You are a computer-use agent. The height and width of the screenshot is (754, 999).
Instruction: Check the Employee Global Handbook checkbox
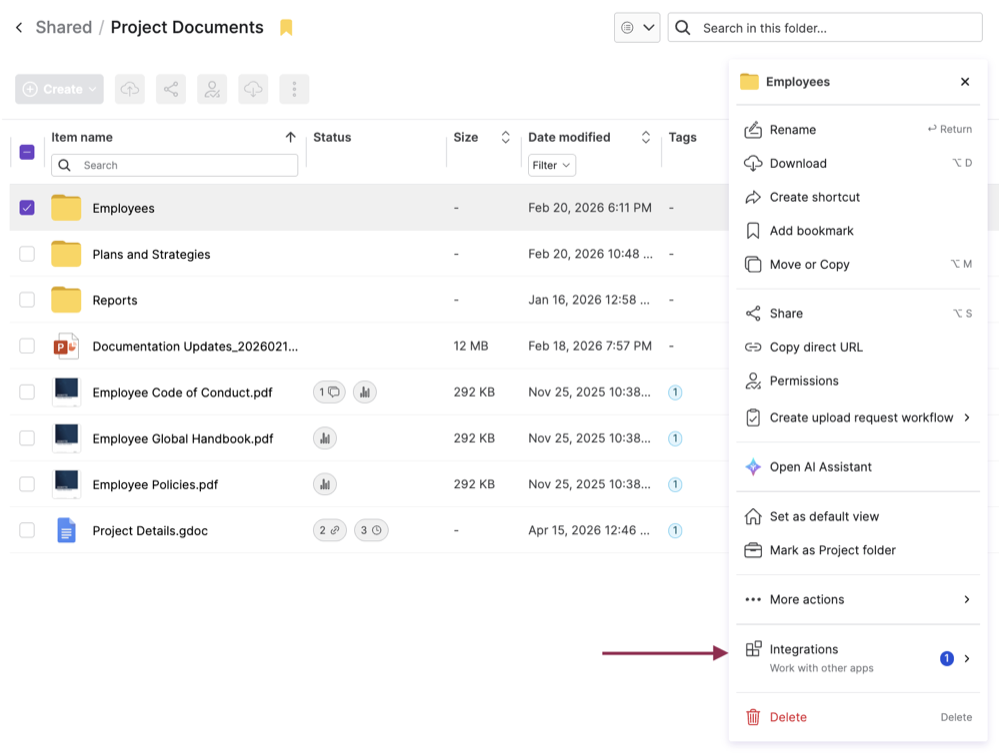point(27,438)
